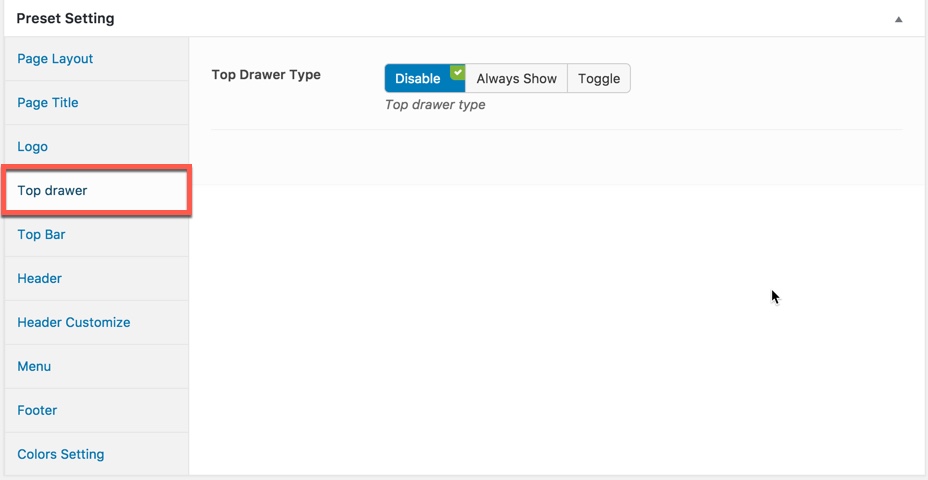
Task: Switch to the Menu tab
Action: click(96, 366)
